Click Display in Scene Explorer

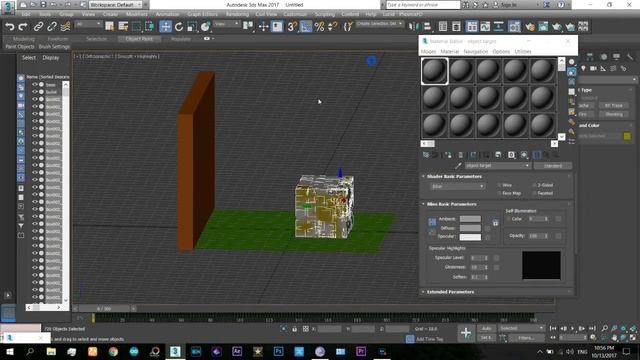pos(51,58)
